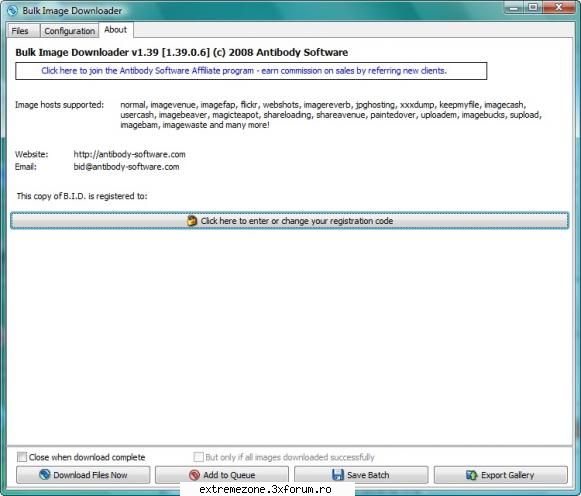This screenshot has height=496, width=581.
Task: Open the antibody-software.com website link
Action: (x=129, y=154)
